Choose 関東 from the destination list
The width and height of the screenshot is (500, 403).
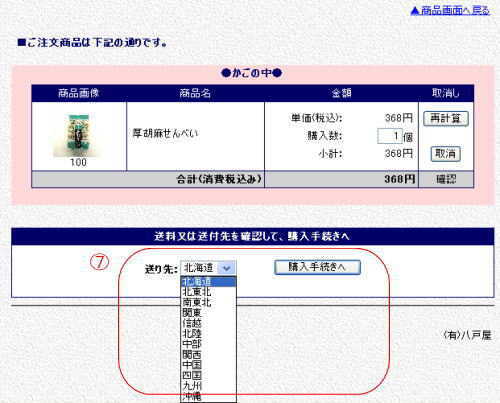pos(208,313)
